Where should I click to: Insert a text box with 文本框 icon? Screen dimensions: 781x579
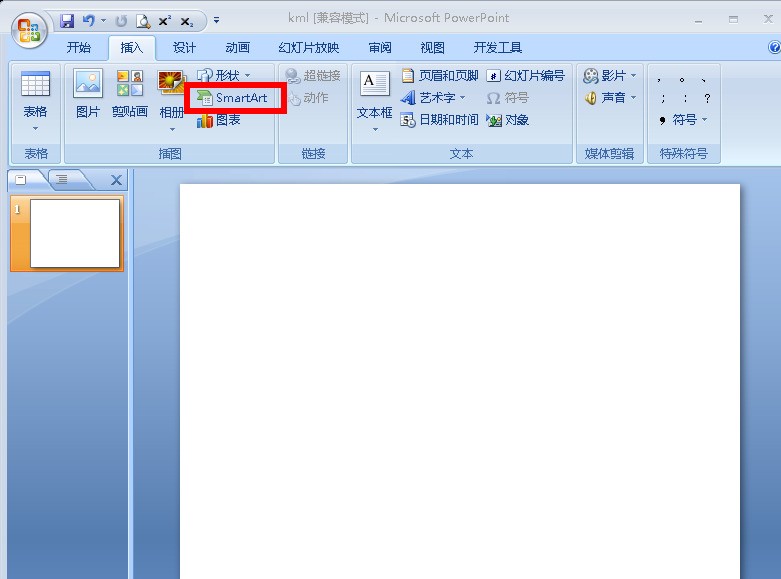(375, 84)
